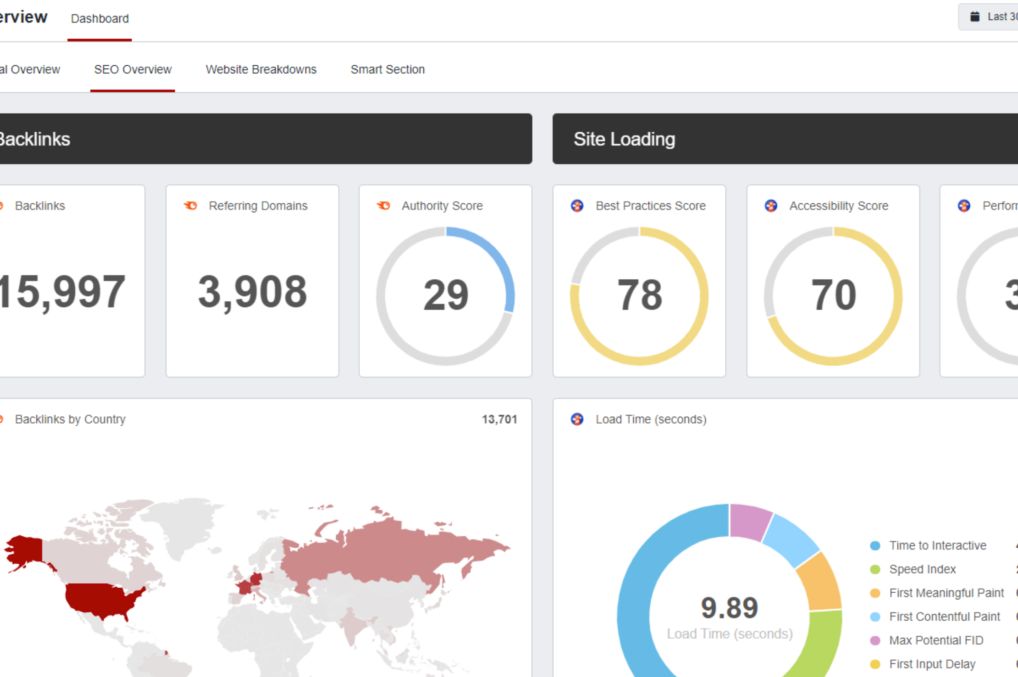This screenshot has height=677, width=1018.
Task: Click Germany on the backlinks map
Action: coord(255,580)
